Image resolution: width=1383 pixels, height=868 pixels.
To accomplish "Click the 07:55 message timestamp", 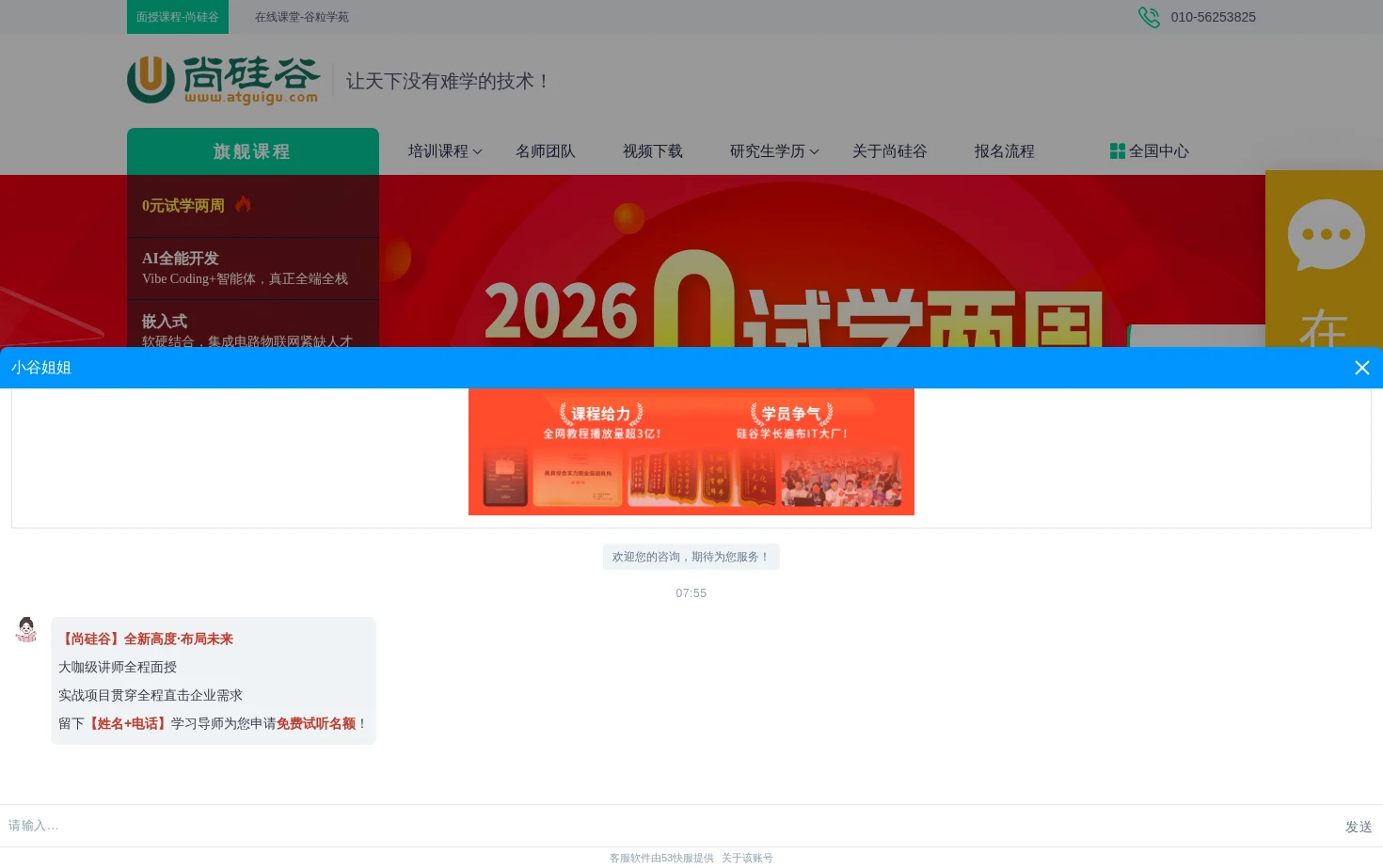I will pyautogui.click(x=691, y=593).
